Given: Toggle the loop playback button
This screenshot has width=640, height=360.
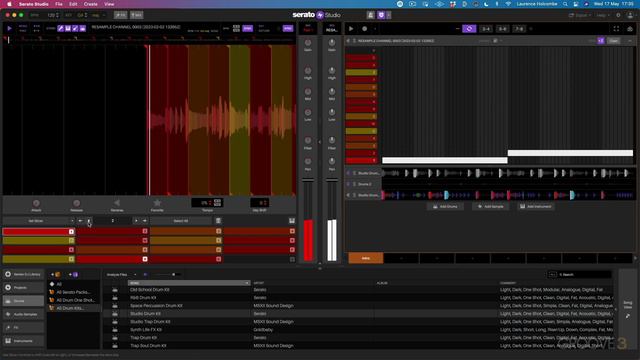Looking at the screenshot, I should point(469,29).
